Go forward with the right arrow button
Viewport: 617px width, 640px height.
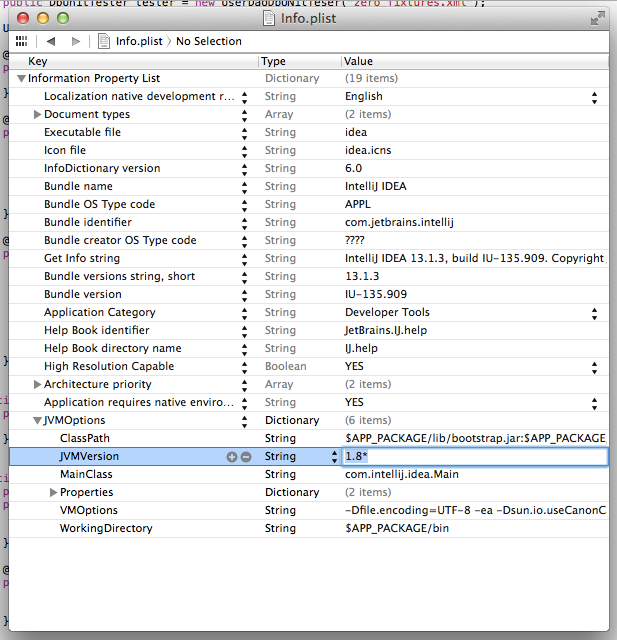[75, 41]
